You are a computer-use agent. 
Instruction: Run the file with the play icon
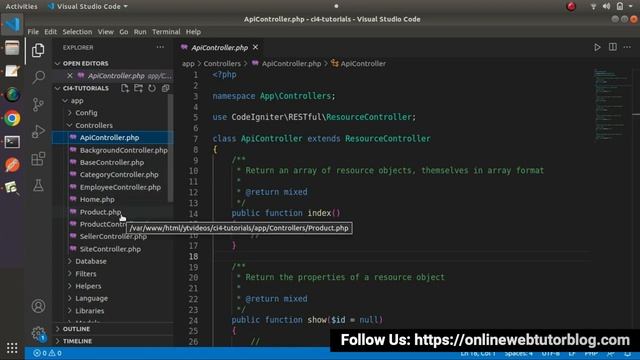(597, 47)
